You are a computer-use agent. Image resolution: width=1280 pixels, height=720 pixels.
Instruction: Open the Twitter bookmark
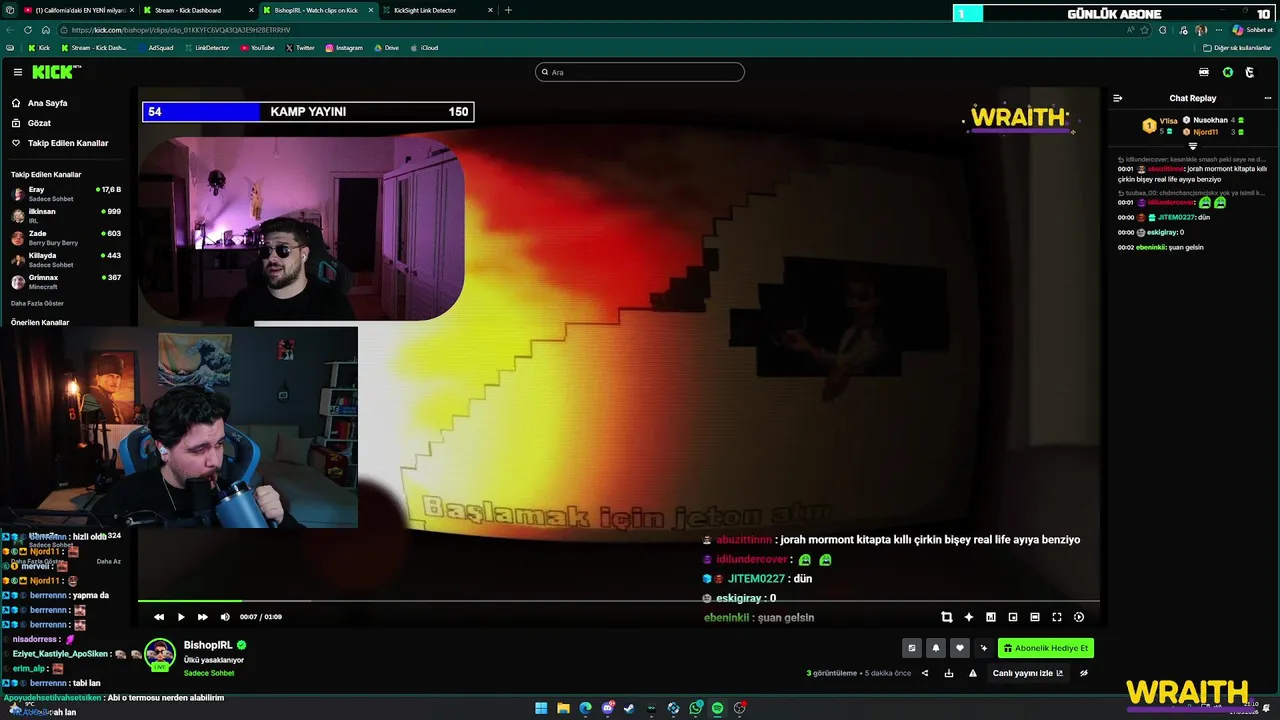(x=300, y=47)
